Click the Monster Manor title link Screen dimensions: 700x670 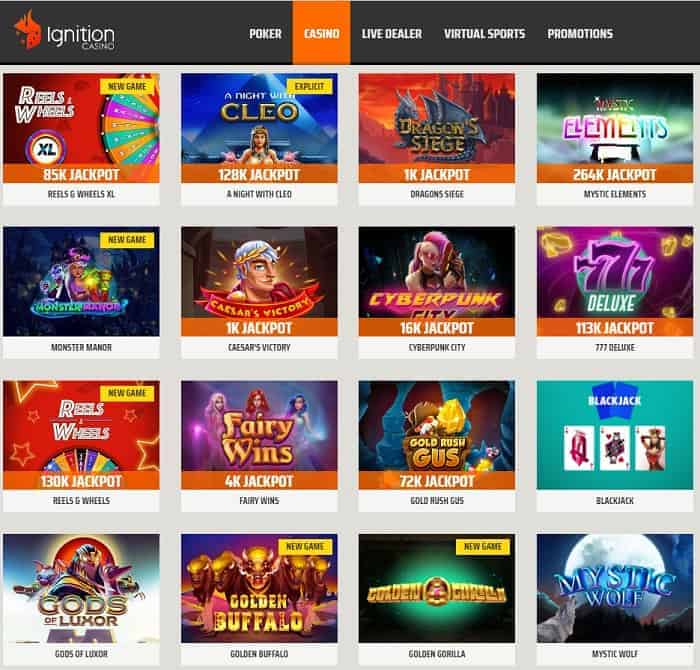[x=81, y=347]
